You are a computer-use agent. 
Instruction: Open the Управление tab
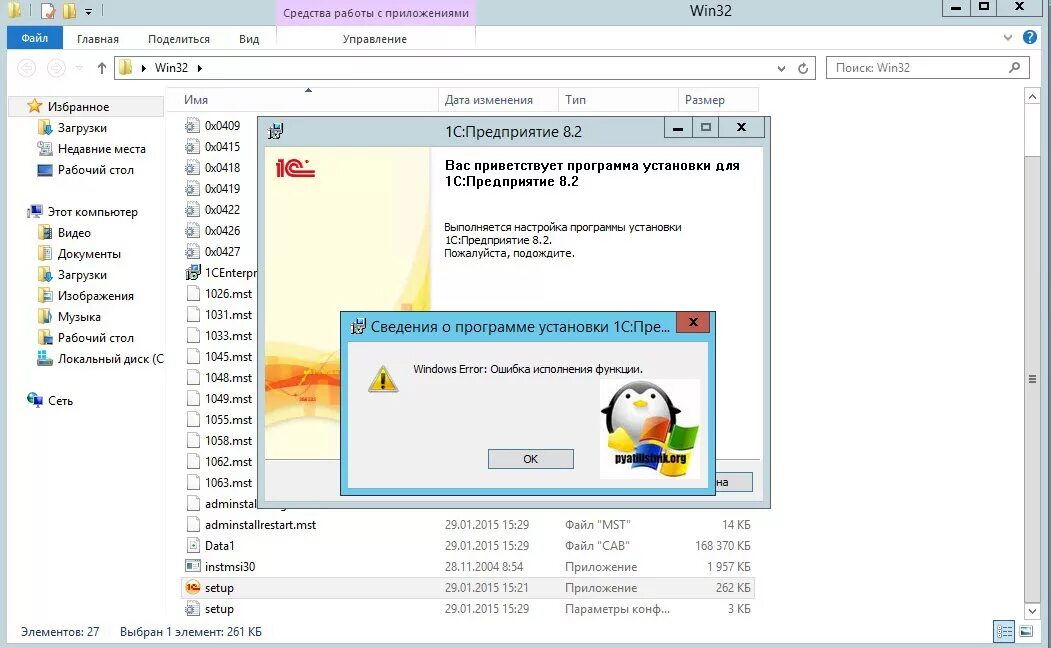(x=375, y=39)
